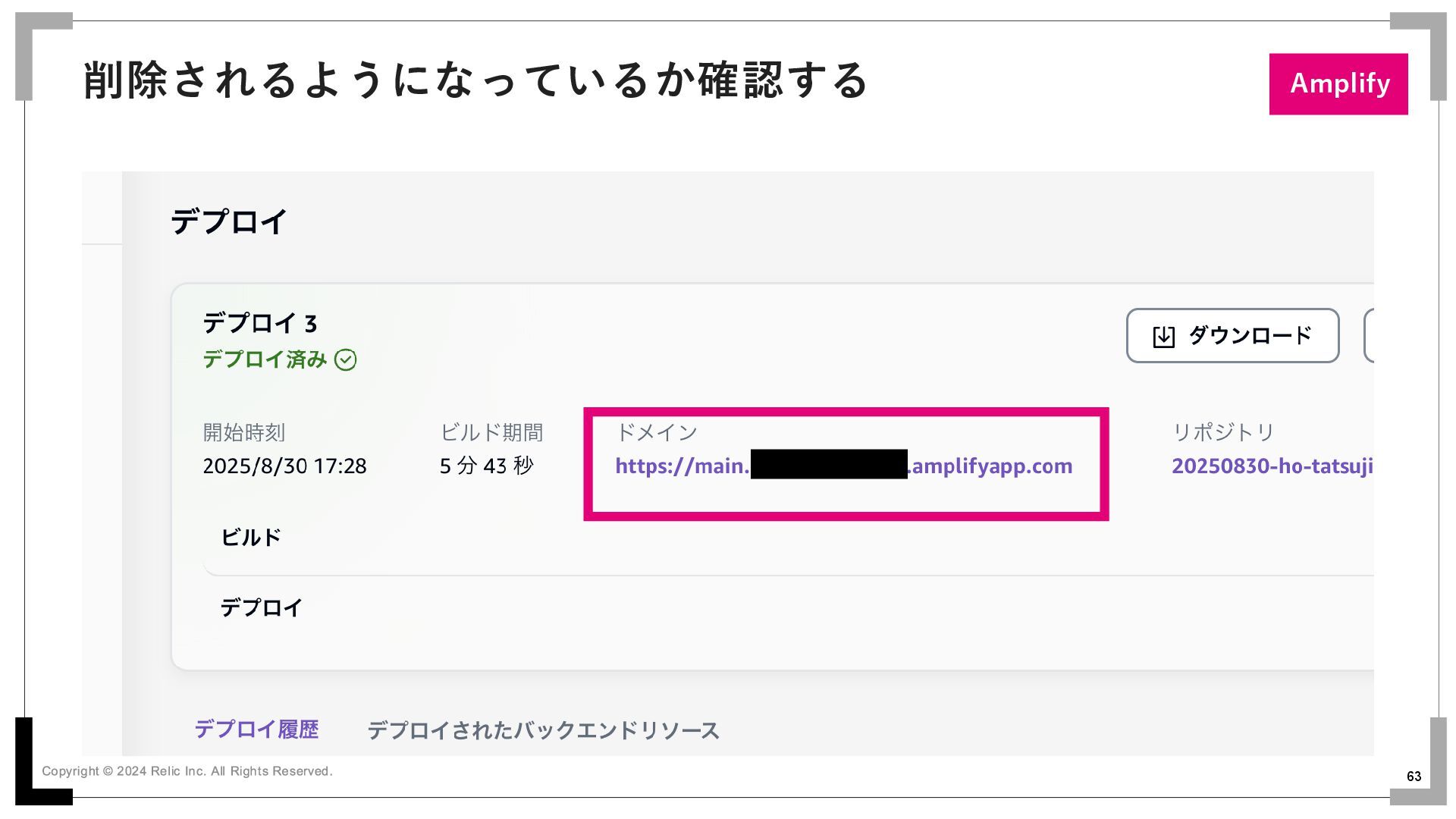This screenshot has width=1456, height=819.
Task: Open the デプロイされたバックエンドリソース tab
Action: [x=543, y=730]
